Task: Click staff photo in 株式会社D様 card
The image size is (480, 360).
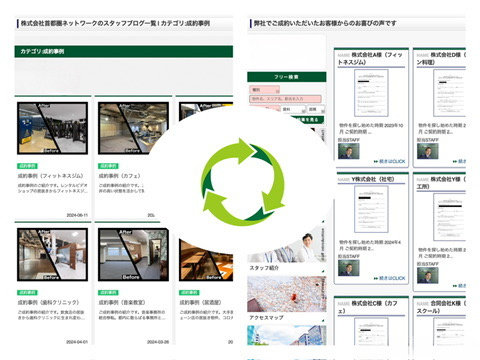Action: pyautogui.click(x=428, y=151)
